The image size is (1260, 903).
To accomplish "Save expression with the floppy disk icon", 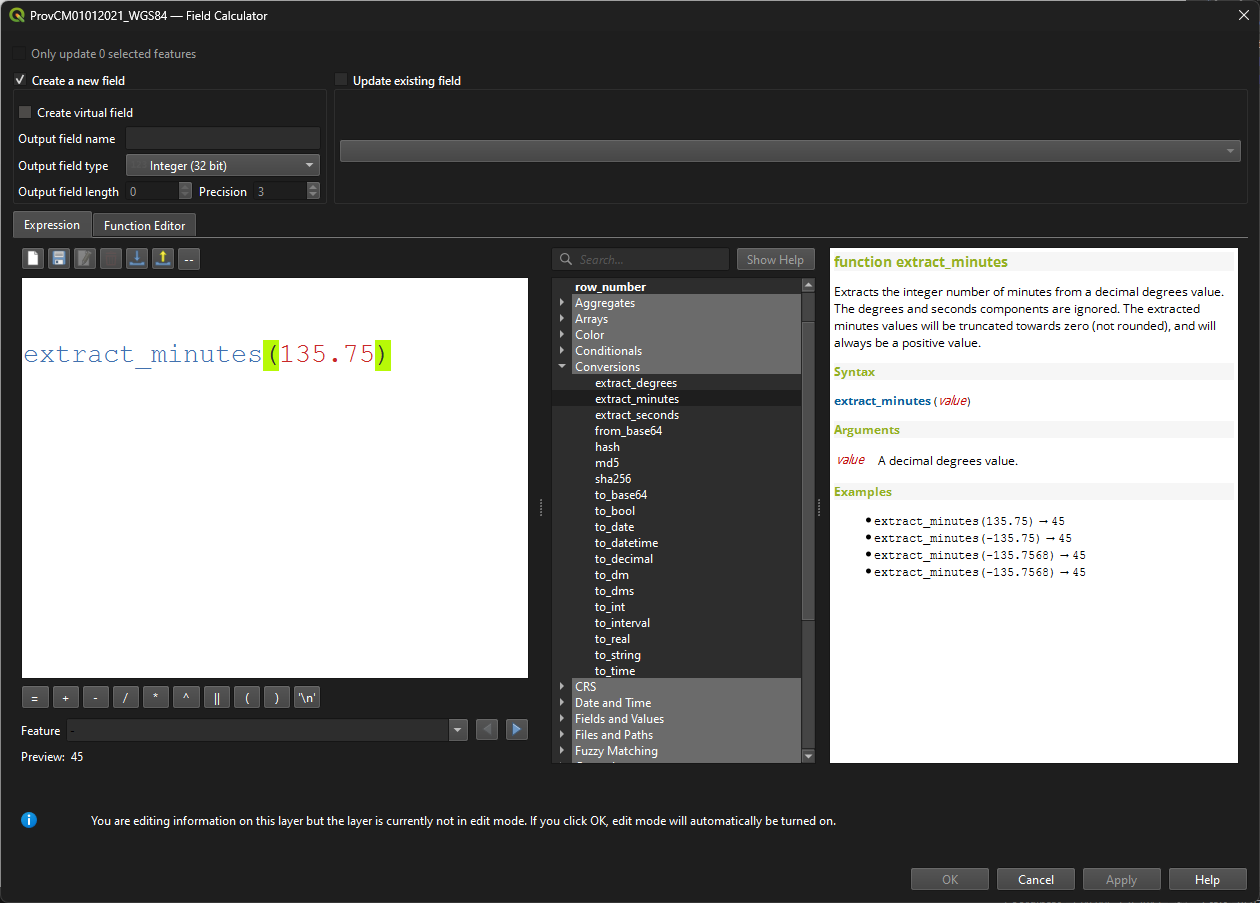I will click(x=59, y=259).
